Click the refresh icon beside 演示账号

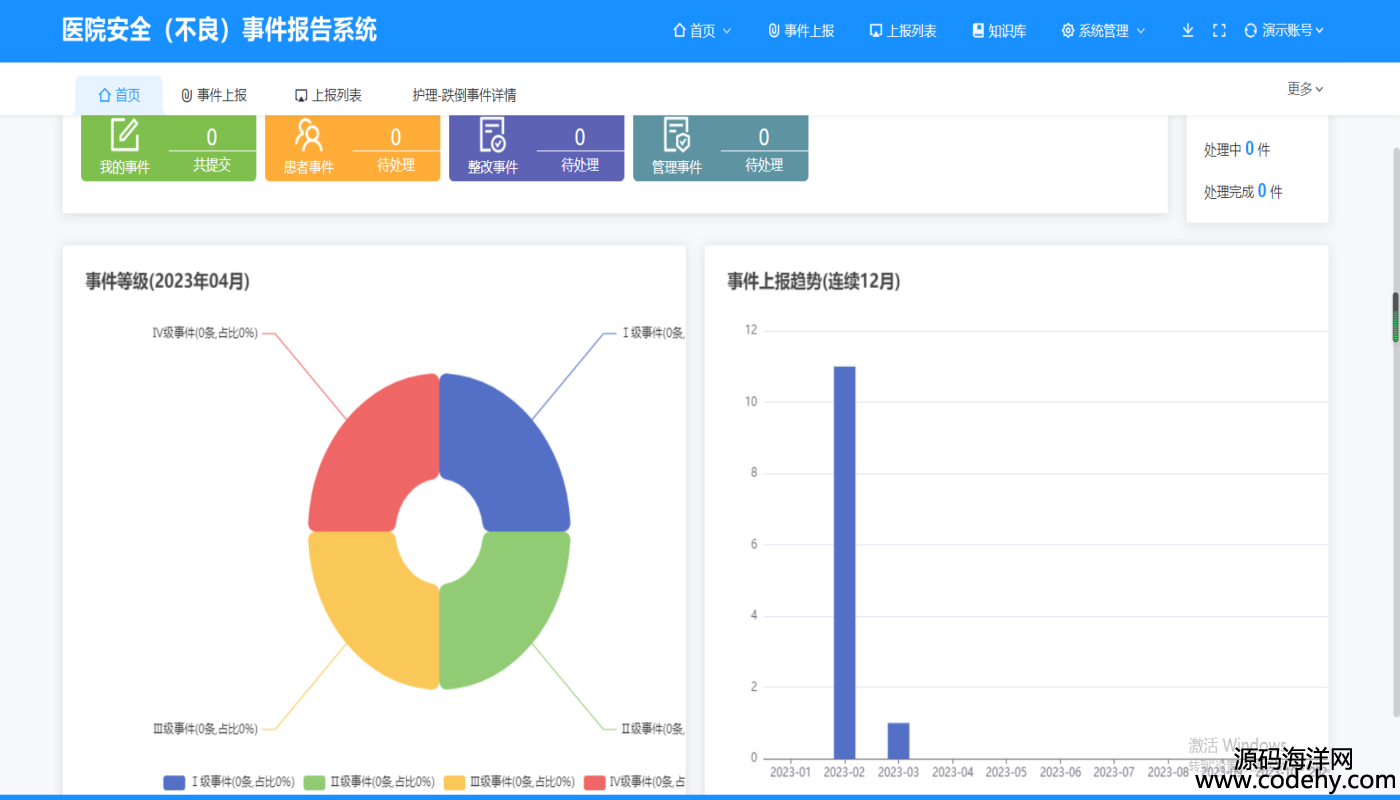tap(1250, 31)
